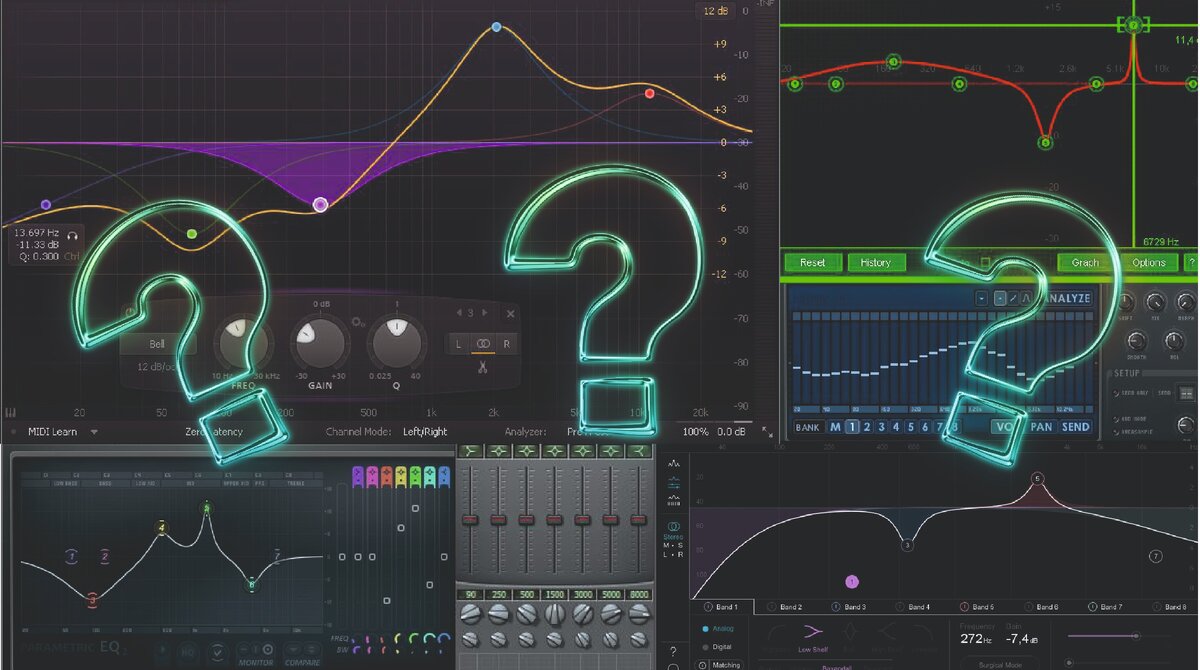Click the 500 band fader handle
1200x670 pixels.
click(524, 519)
